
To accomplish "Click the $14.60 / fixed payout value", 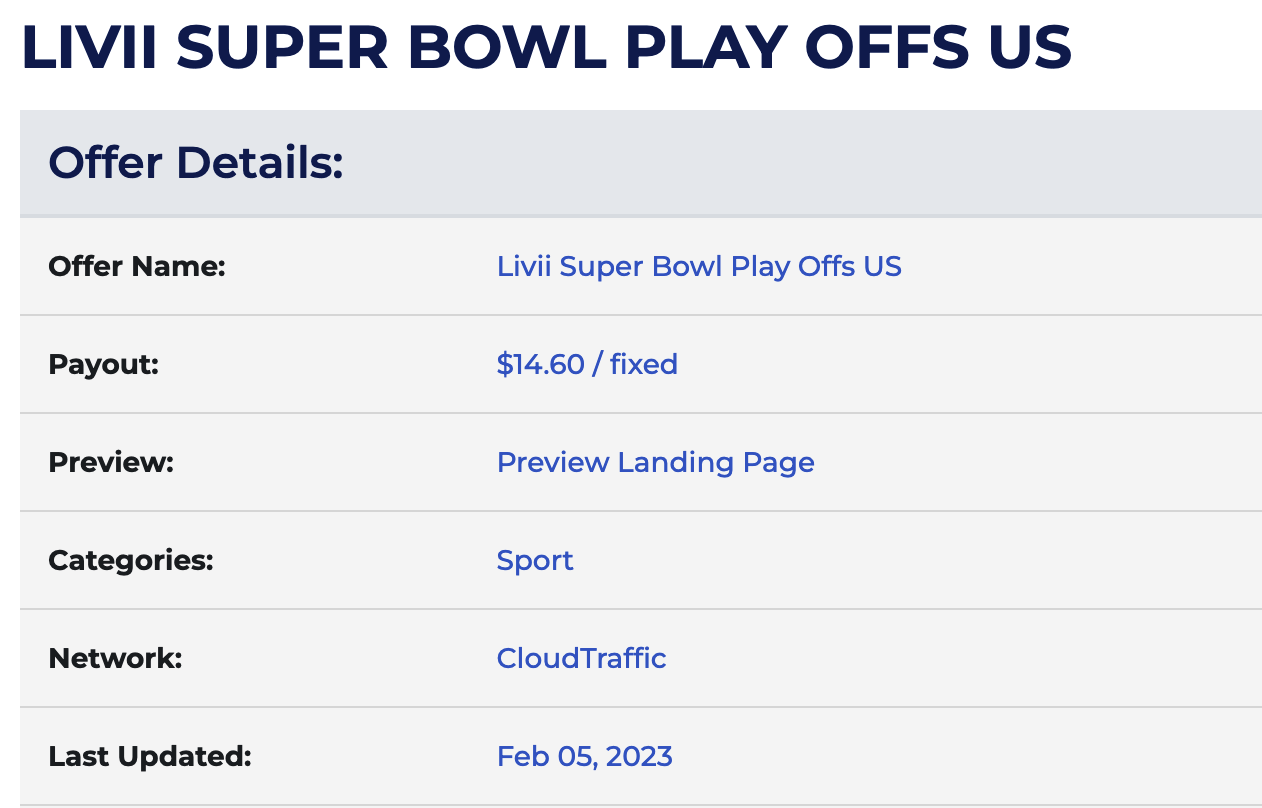I will [x=587, y=364].
